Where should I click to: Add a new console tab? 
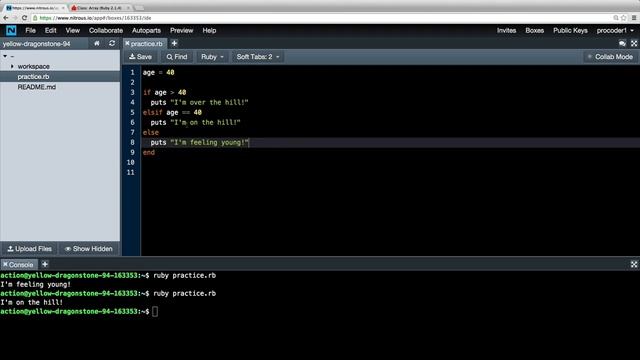click(x=45, y=264)
